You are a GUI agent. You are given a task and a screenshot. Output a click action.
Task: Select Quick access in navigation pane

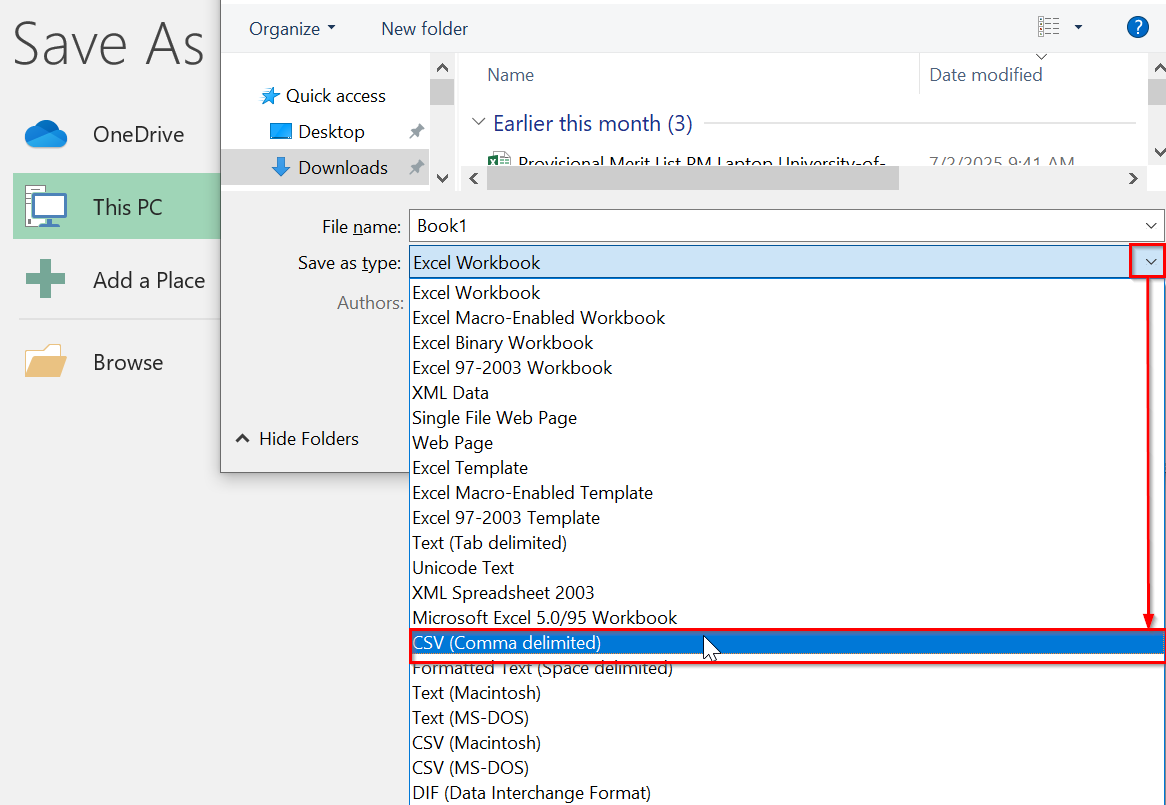pos(335,96)
